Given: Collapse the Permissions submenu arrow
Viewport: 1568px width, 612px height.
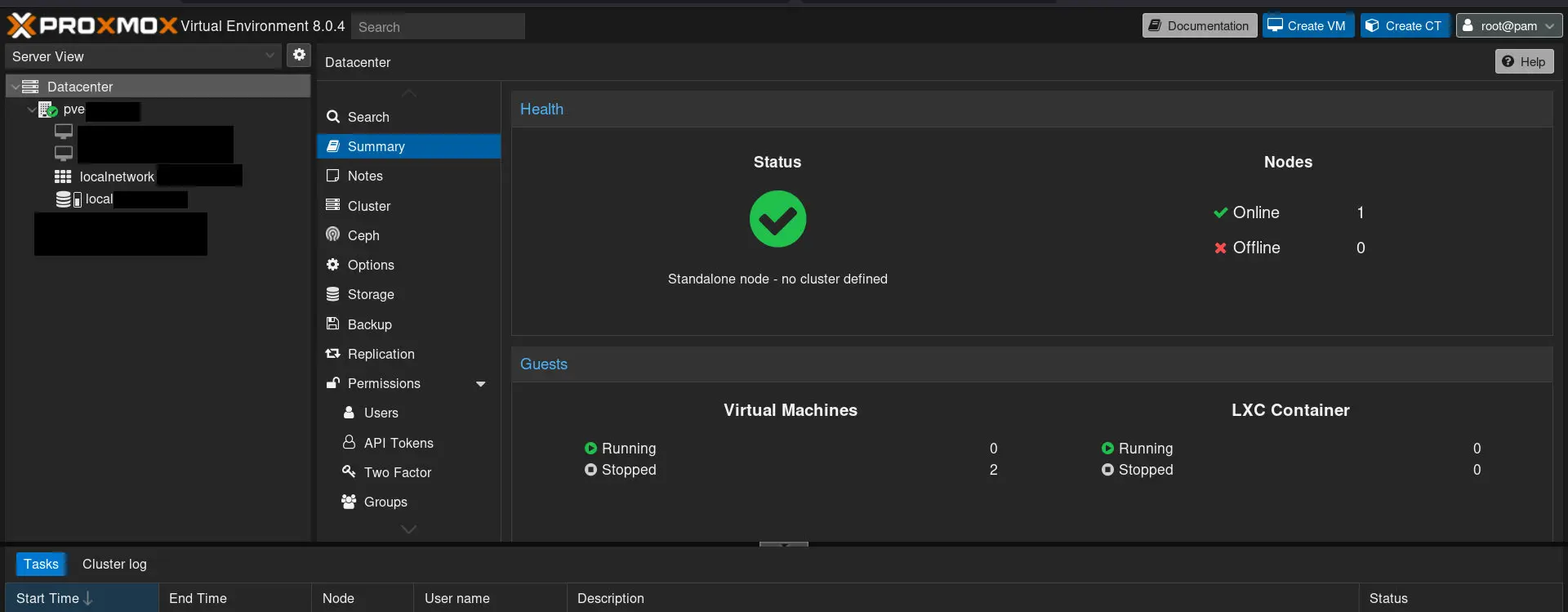Looking at the screenshot, I should point(480,384).
